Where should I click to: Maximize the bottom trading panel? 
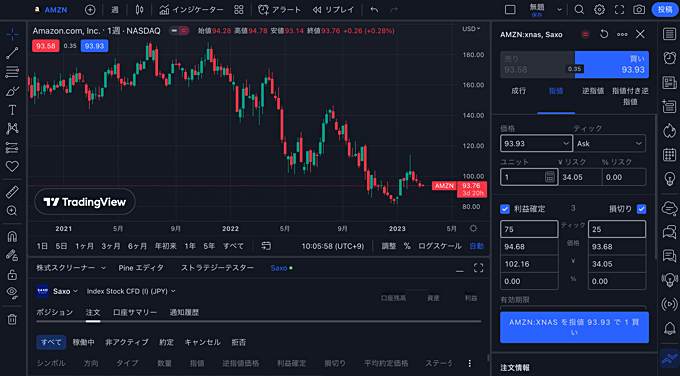point(478,268)
